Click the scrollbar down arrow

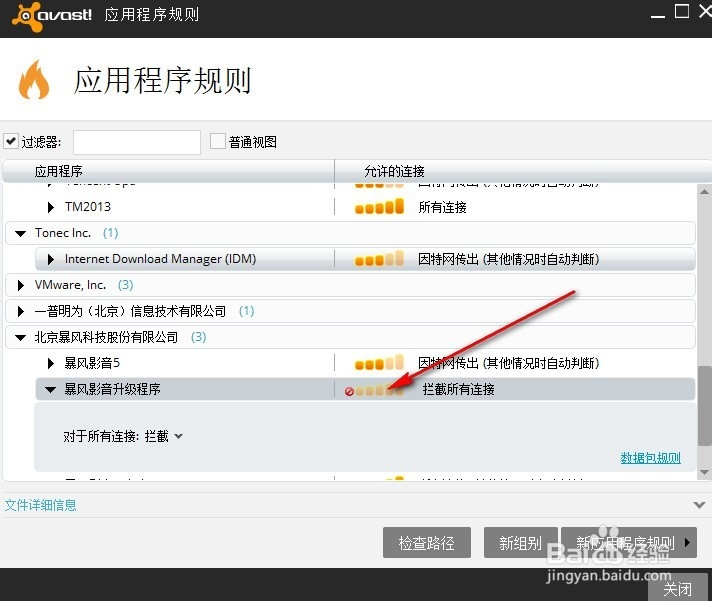pyautogui.click(x=704, y=473)
